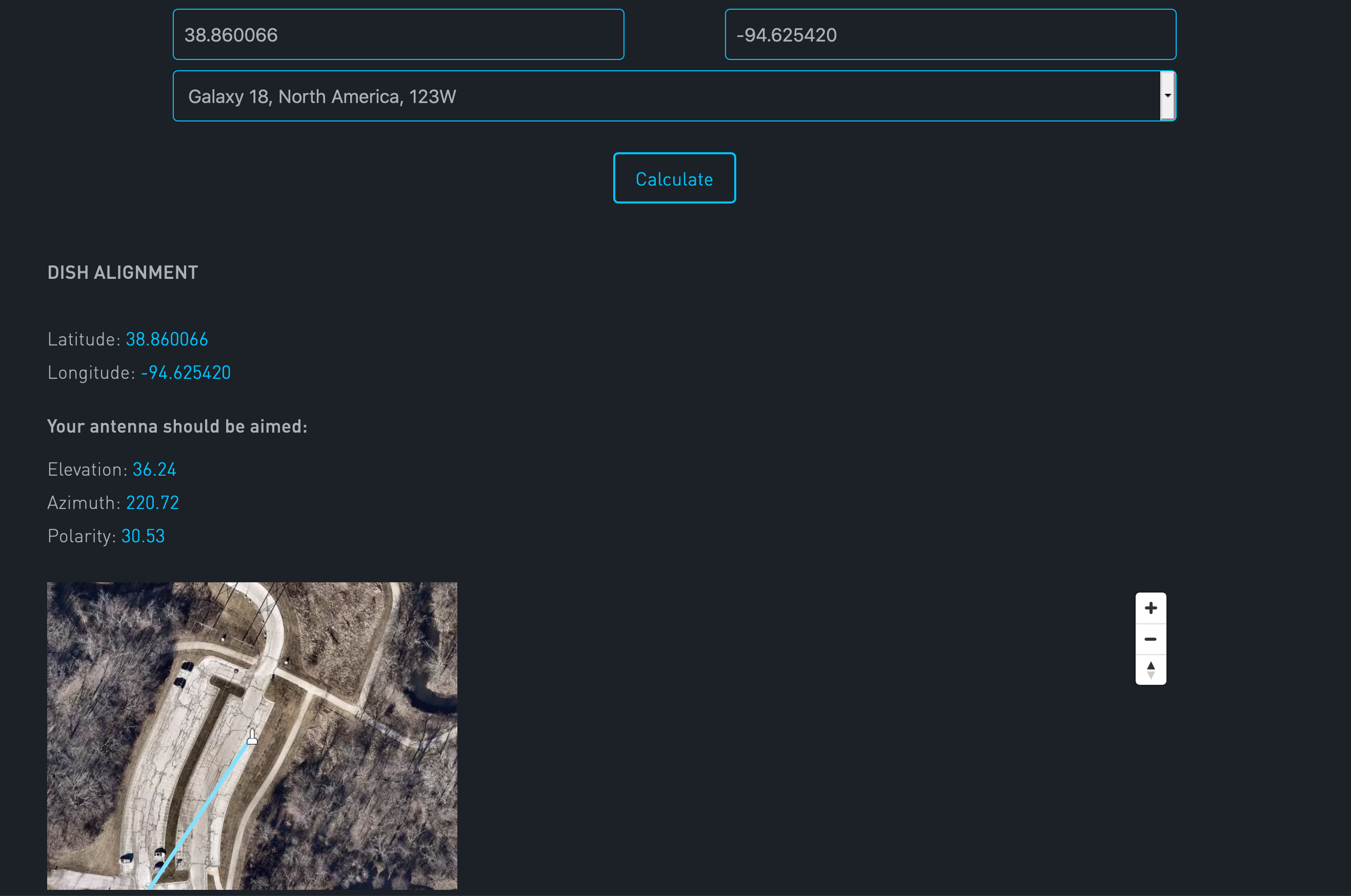The width and height of the screenshot is (1351, 896).
Task: Select Latitude result 38.860066 text
Action: [x=167, y=339]
